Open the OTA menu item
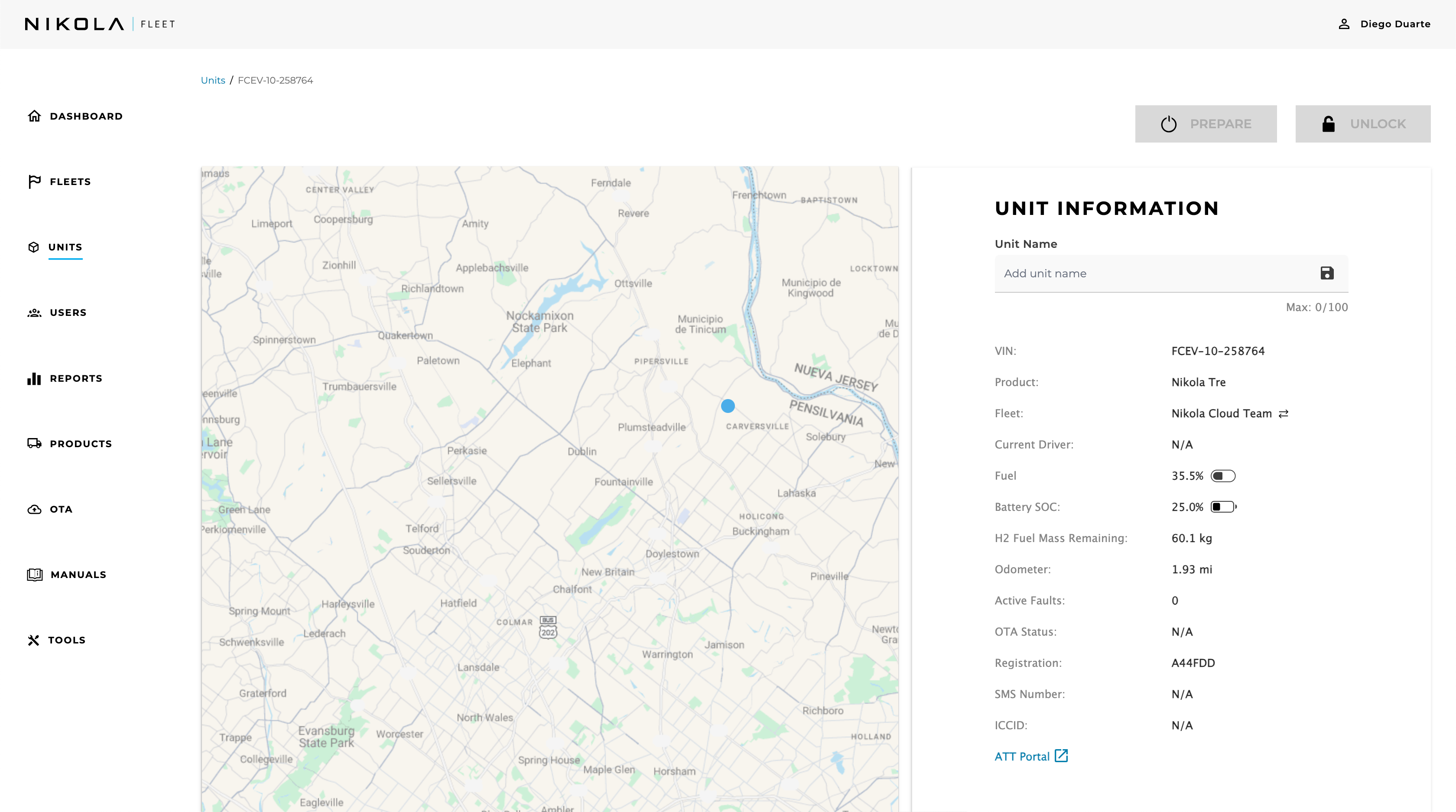 (x=61, y=509)
